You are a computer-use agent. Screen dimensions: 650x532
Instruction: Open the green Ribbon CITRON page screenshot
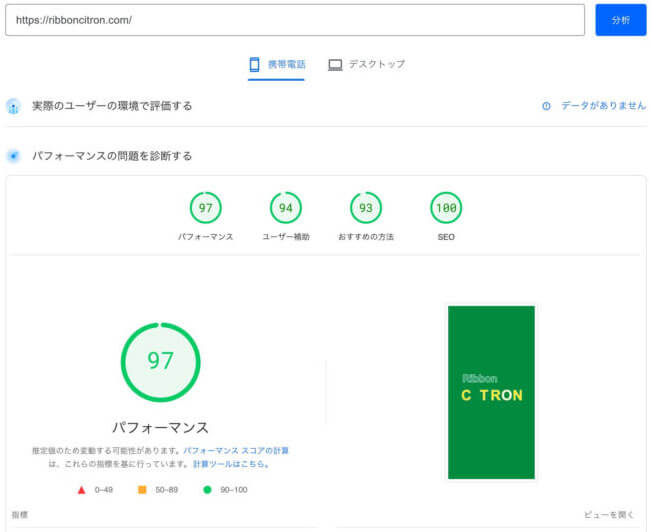(491, 392)
